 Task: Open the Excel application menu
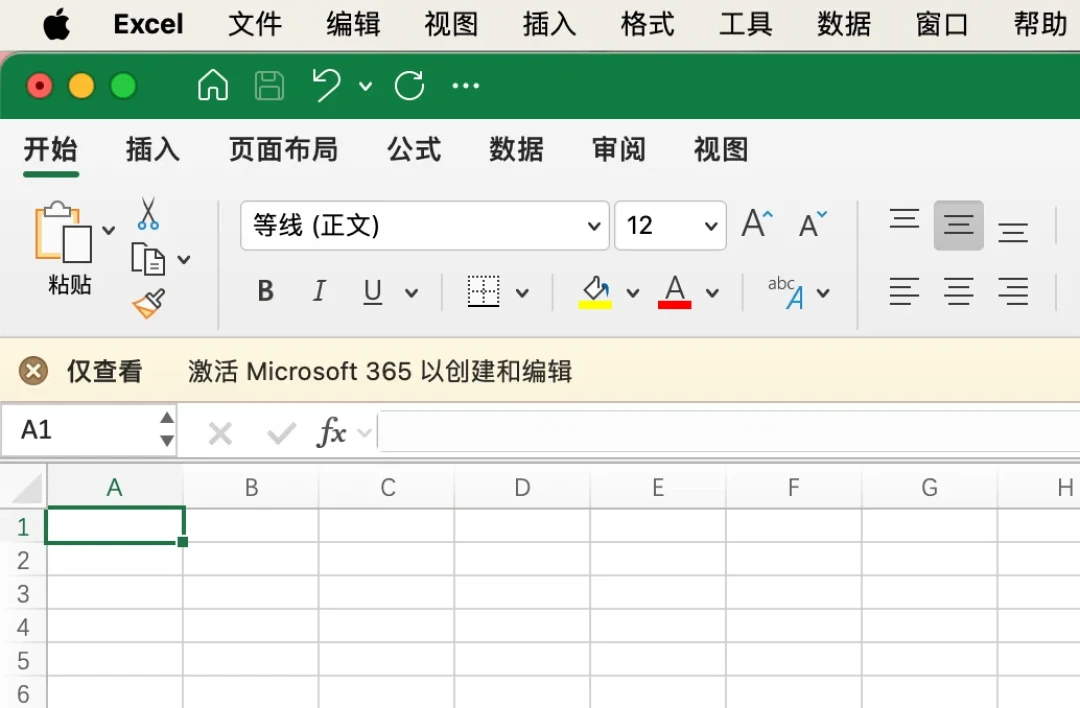click(148, 25)
